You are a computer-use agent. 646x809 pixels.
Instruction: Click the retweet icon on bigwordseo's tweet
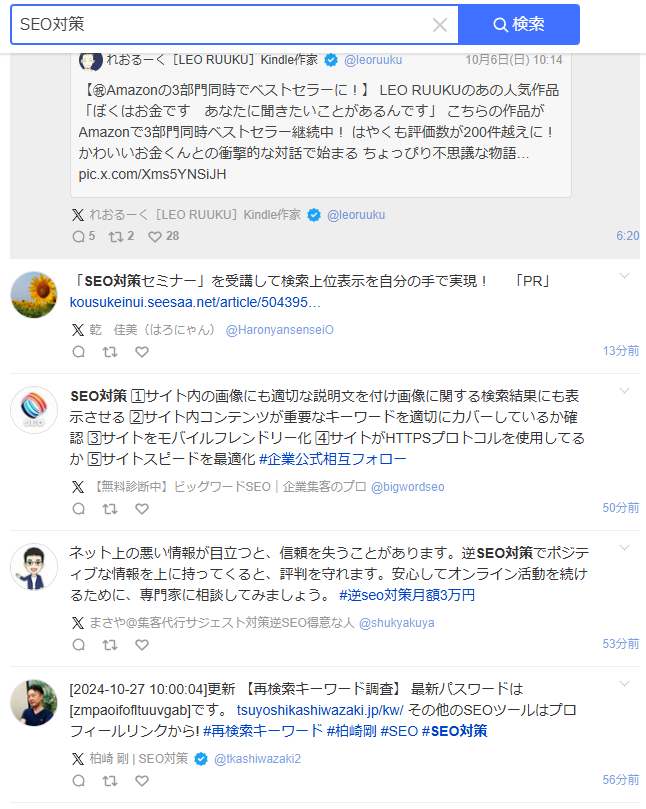pyautogui.click(x=110, y=509)
